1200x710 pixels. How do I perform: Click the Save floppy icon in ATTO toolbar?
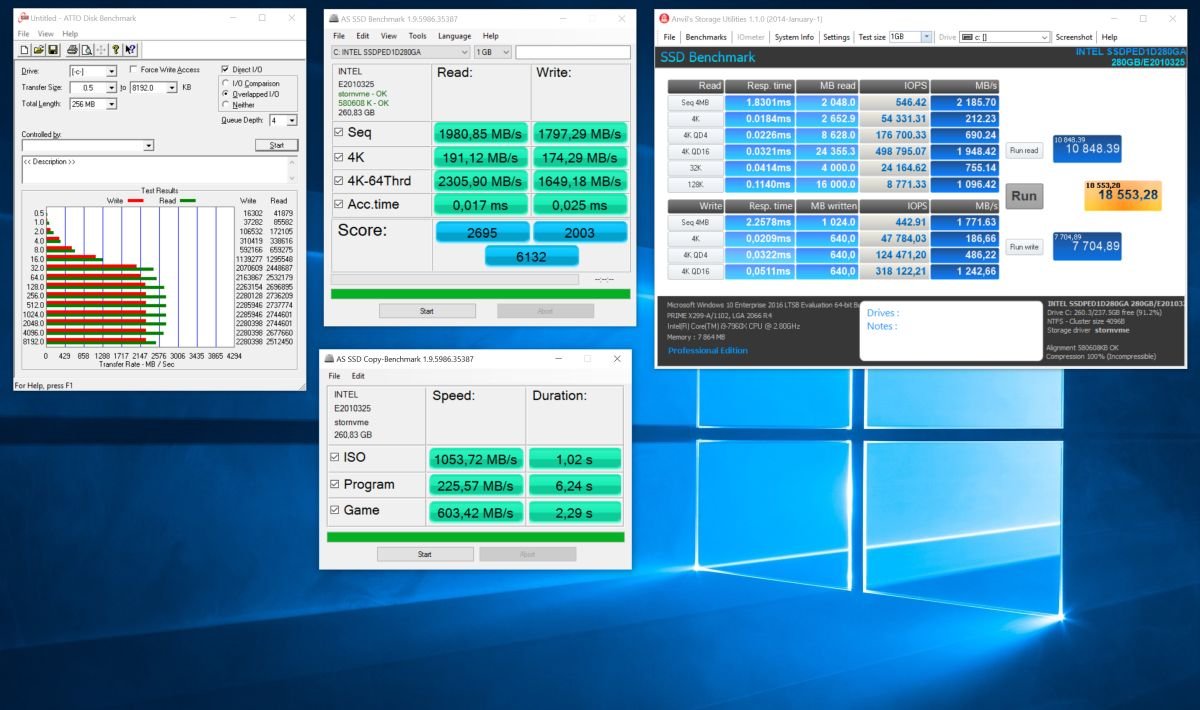(x=52, y=50)
